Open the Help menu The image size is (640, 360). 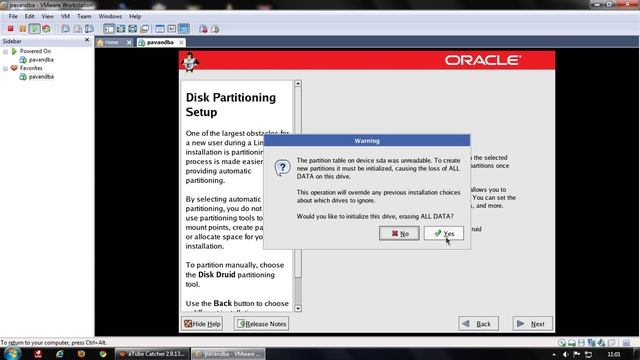(x=135, y=16)
